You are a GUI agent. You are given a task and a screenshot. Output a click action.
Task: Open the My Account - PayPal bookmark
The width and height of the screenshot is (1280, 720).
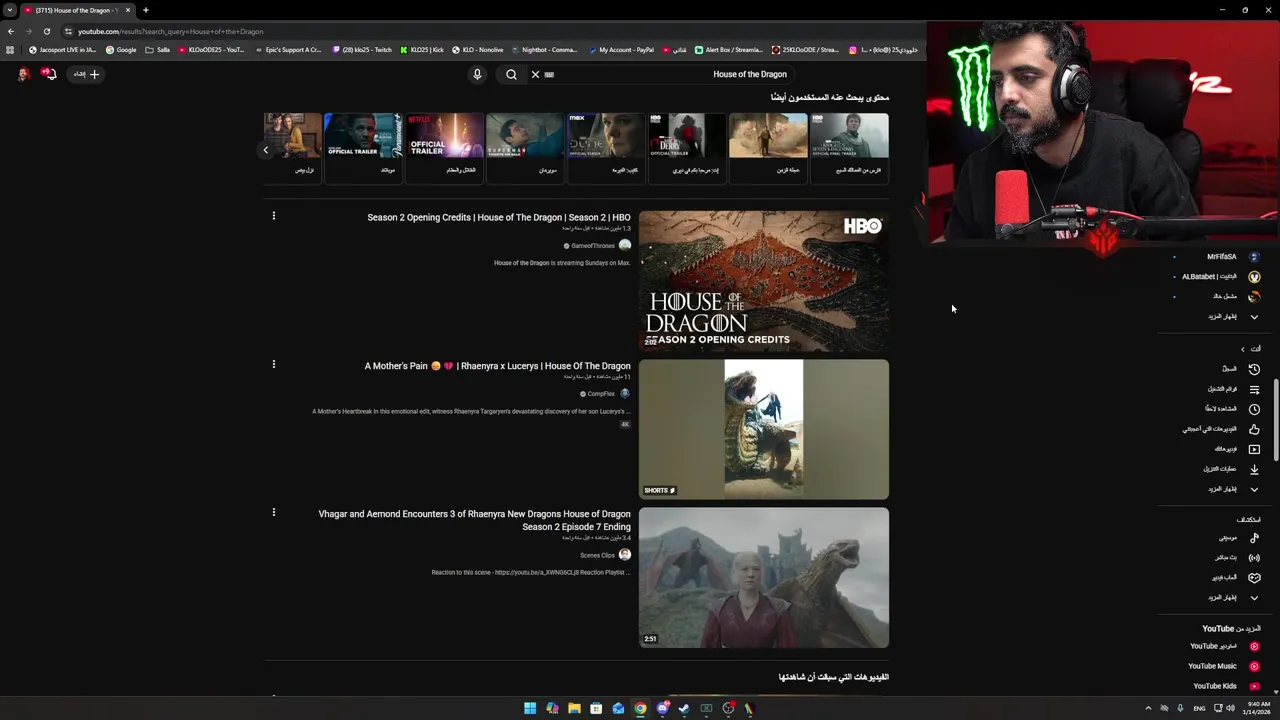point(621,50)
